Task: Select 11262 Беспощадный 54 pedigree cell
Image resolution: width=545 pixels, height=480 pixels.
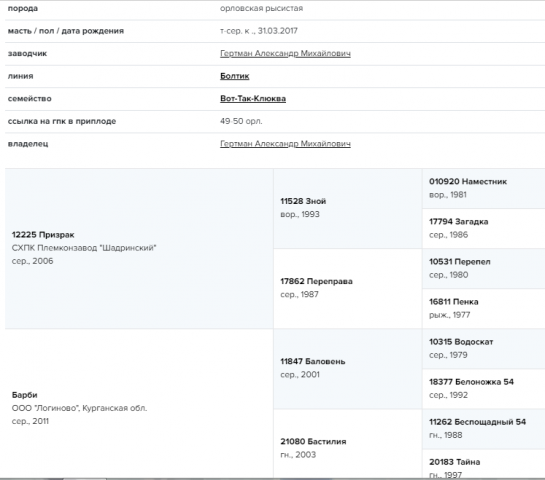Action: pos(483,429)
